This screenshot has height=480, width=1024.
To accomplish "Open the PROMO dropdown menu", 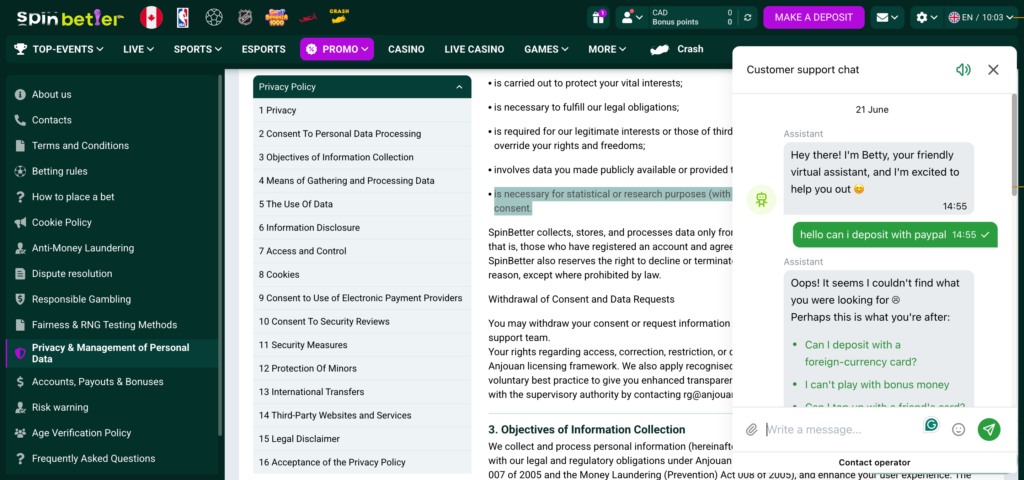I will tap(337, 49).
